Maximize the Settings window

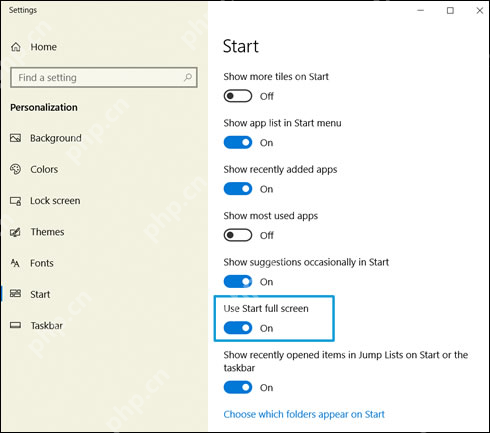450,10
